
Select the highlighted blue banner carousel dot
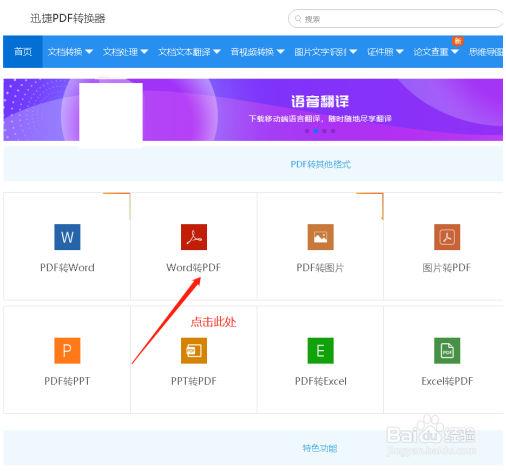click(x=316, y=131)
